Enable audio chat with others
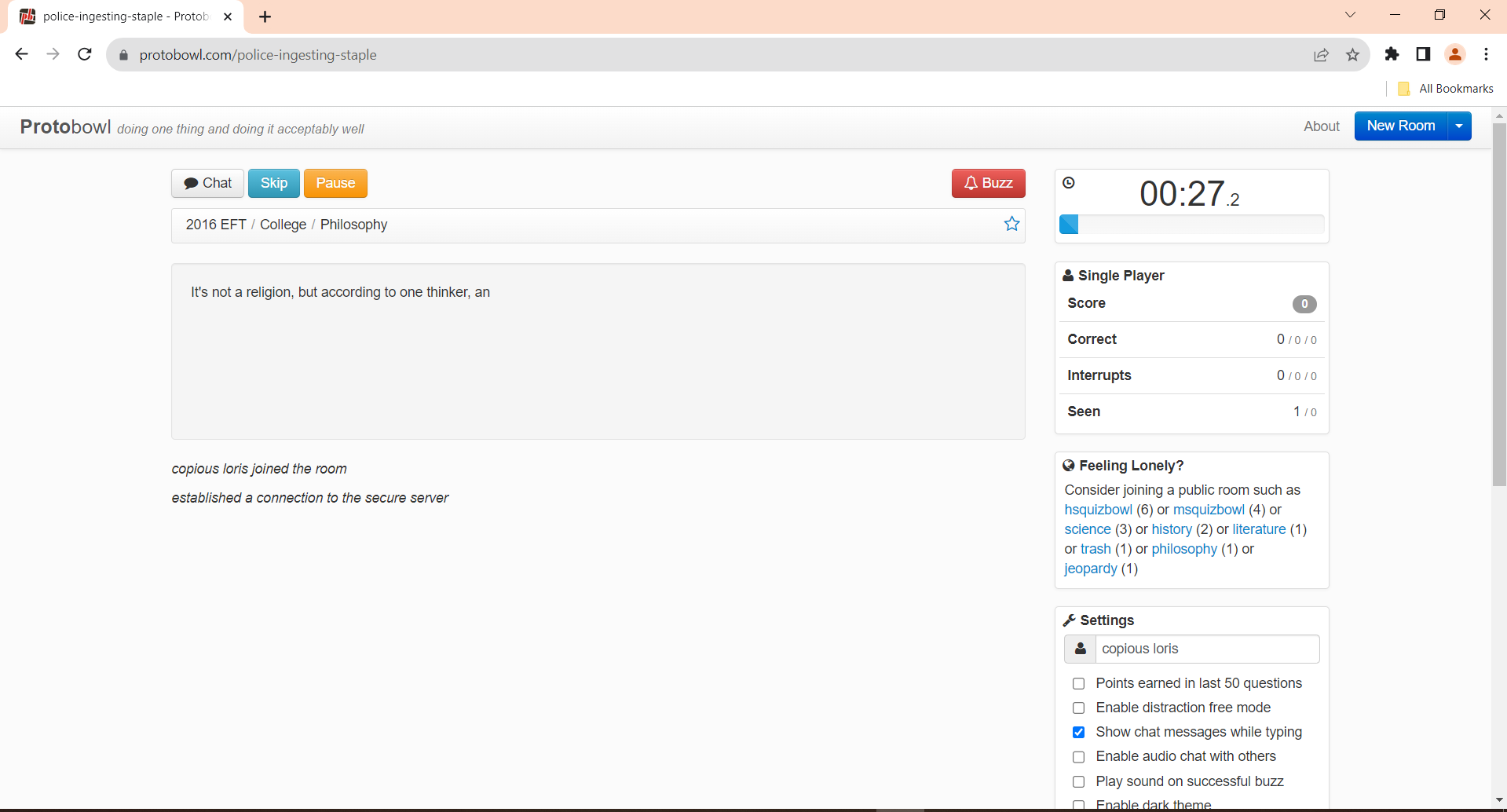 1079,757
